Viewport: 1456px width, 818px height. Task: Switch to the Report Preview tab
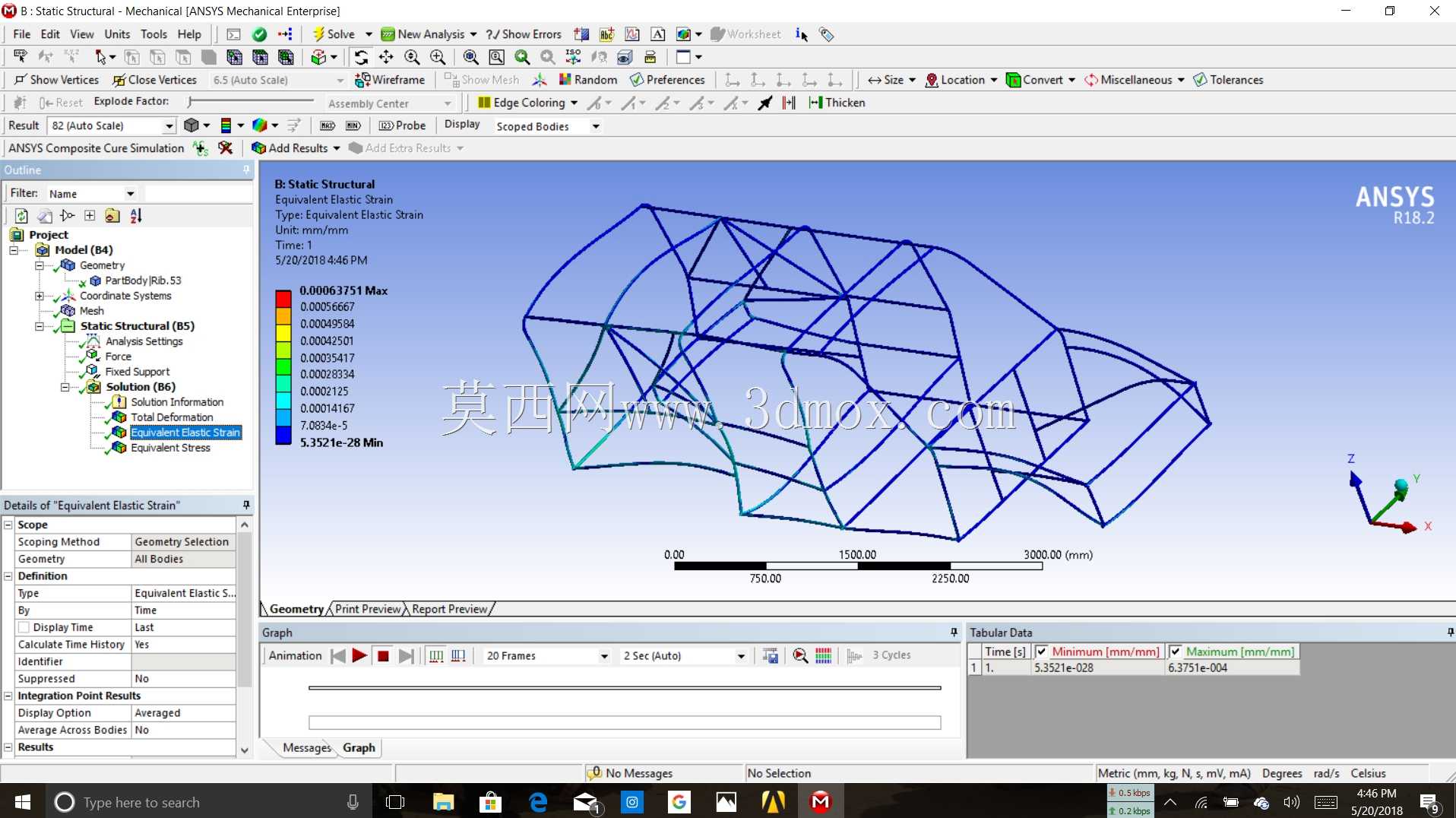pyautogui.click(x=450, y=609)
